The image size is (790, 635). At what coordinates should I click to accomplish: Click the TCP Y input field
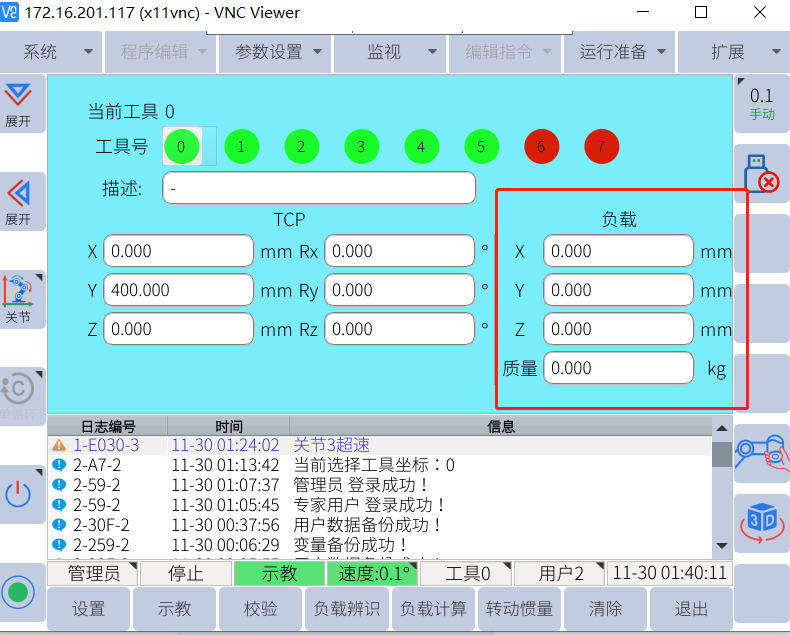[x=179, y=290]
